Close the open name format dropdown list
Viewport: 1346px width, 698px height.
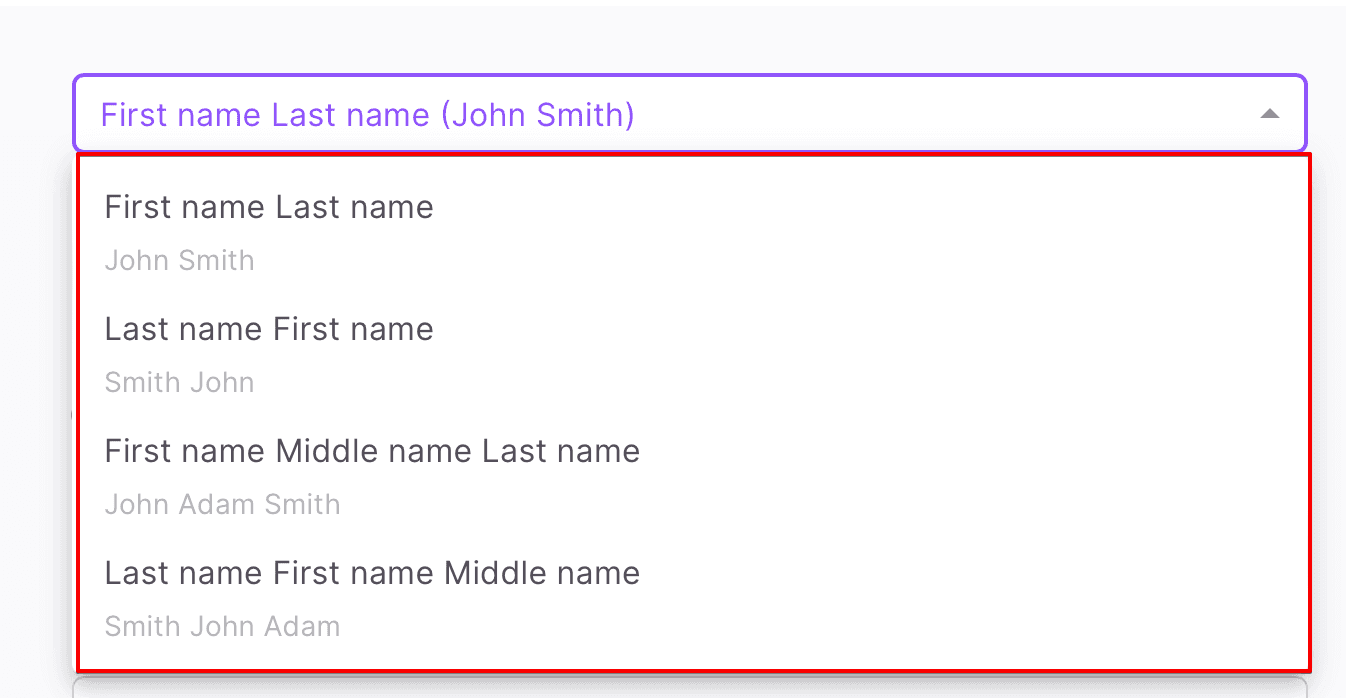point(1269,114)
